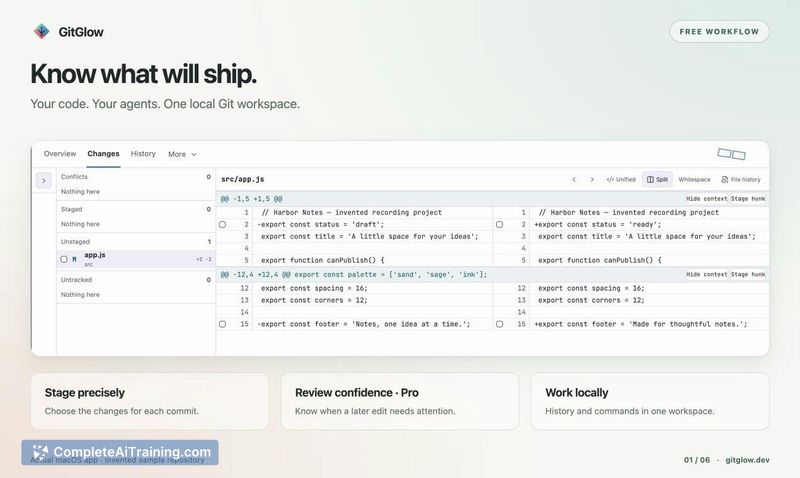Expand the collapsed sidebar chevron

pyautogui.click(x=44, y=180)
